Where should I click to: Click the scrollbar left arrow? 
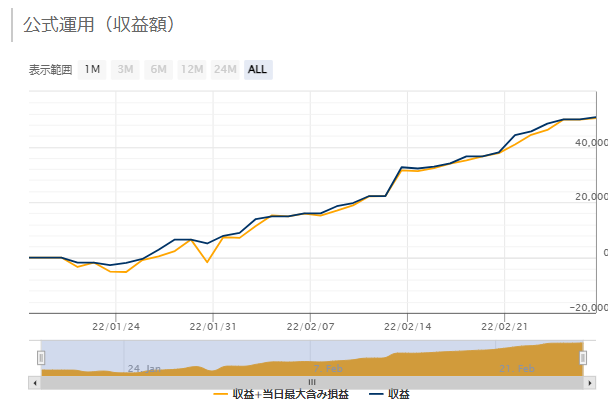[x=35, y=383]
